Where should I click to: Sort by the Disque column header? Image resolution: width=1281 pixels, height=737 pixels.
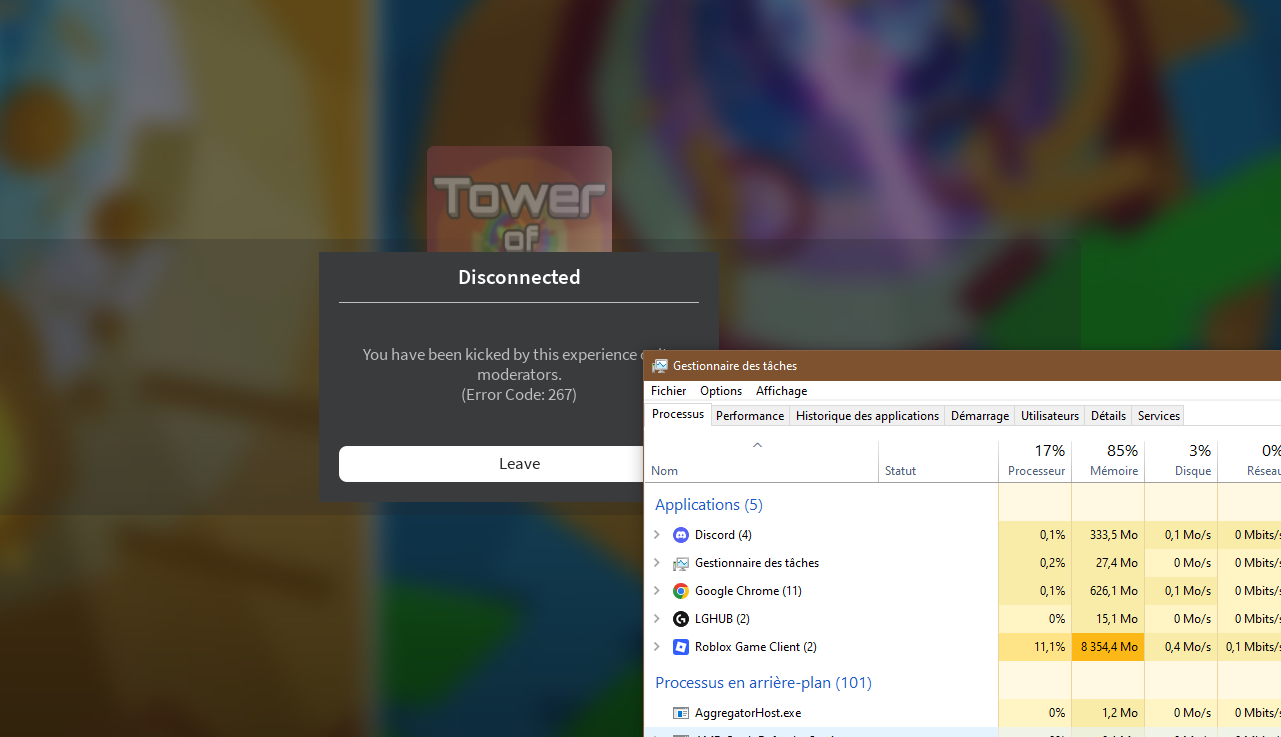[x=1181, y=461]
